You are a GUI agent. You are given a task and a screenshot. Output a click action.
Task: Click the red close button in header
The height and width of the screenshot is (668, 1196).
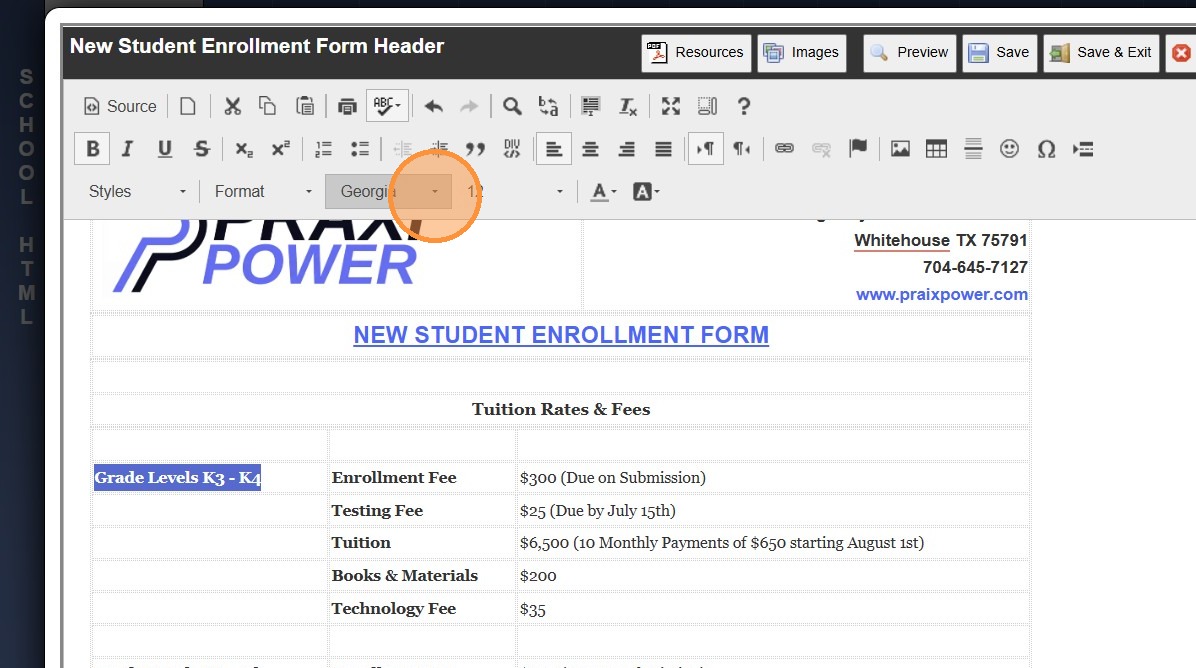click(1181, 53)
